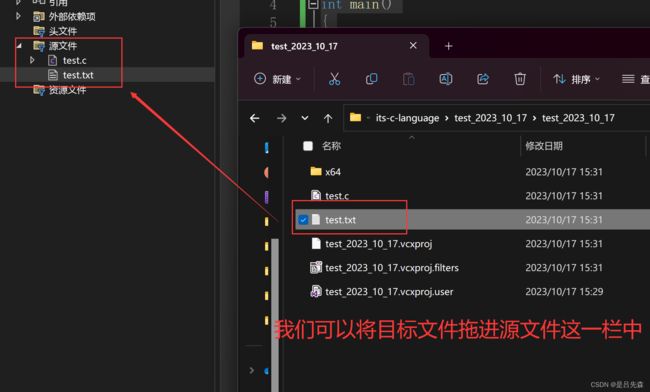This screenshot has height=392, width=650.
Task: Select 源文件 folder in Solution Explorer
Action: click(x=63, y=46)
